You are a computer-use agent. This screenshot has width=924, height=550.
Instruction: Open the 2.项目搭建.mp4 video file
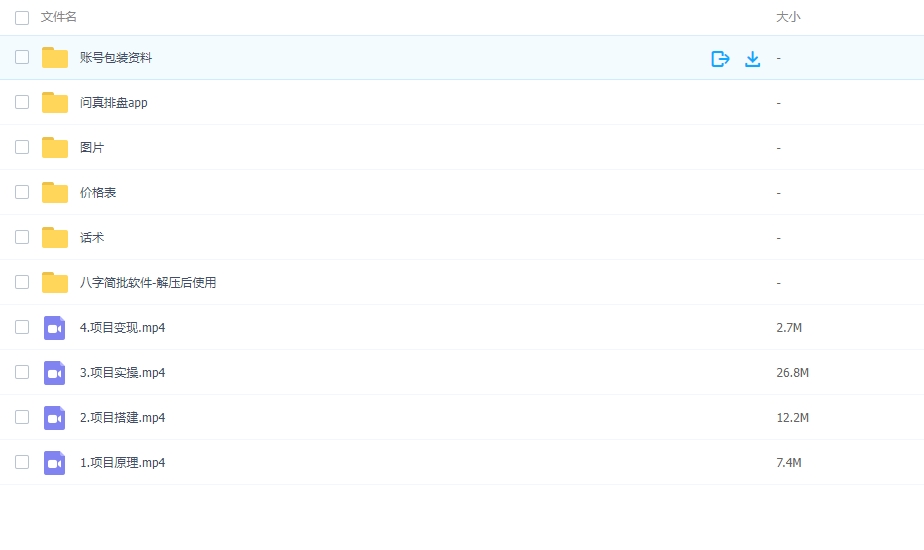[122, 418]
